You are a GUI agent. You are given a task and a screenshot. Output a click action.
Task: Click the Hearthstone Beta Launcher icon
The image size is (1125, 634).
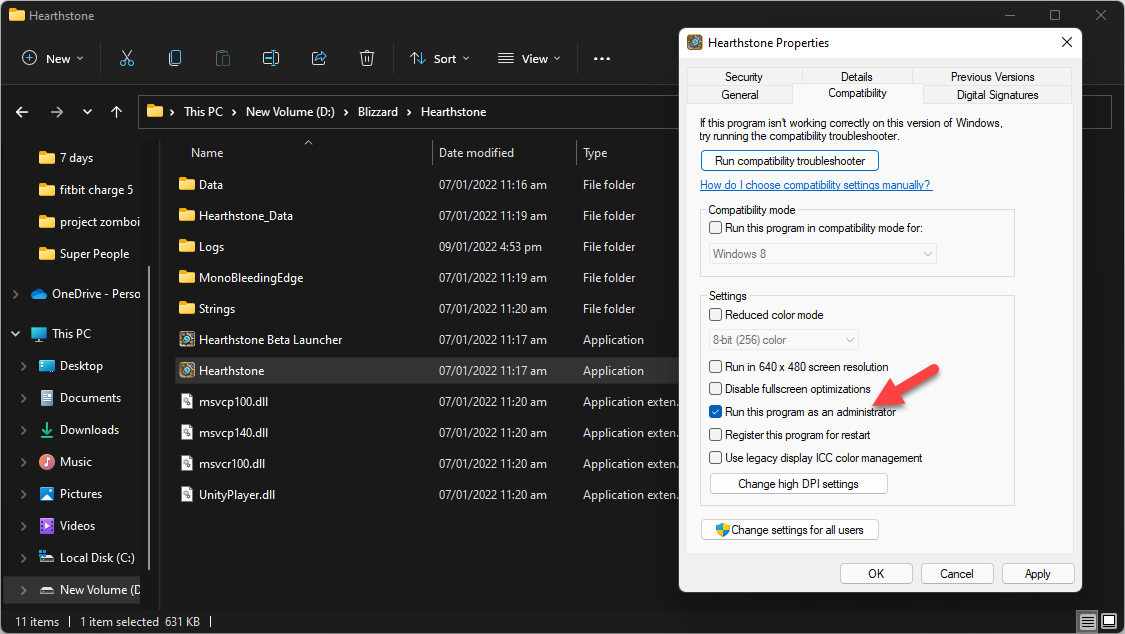187,339
